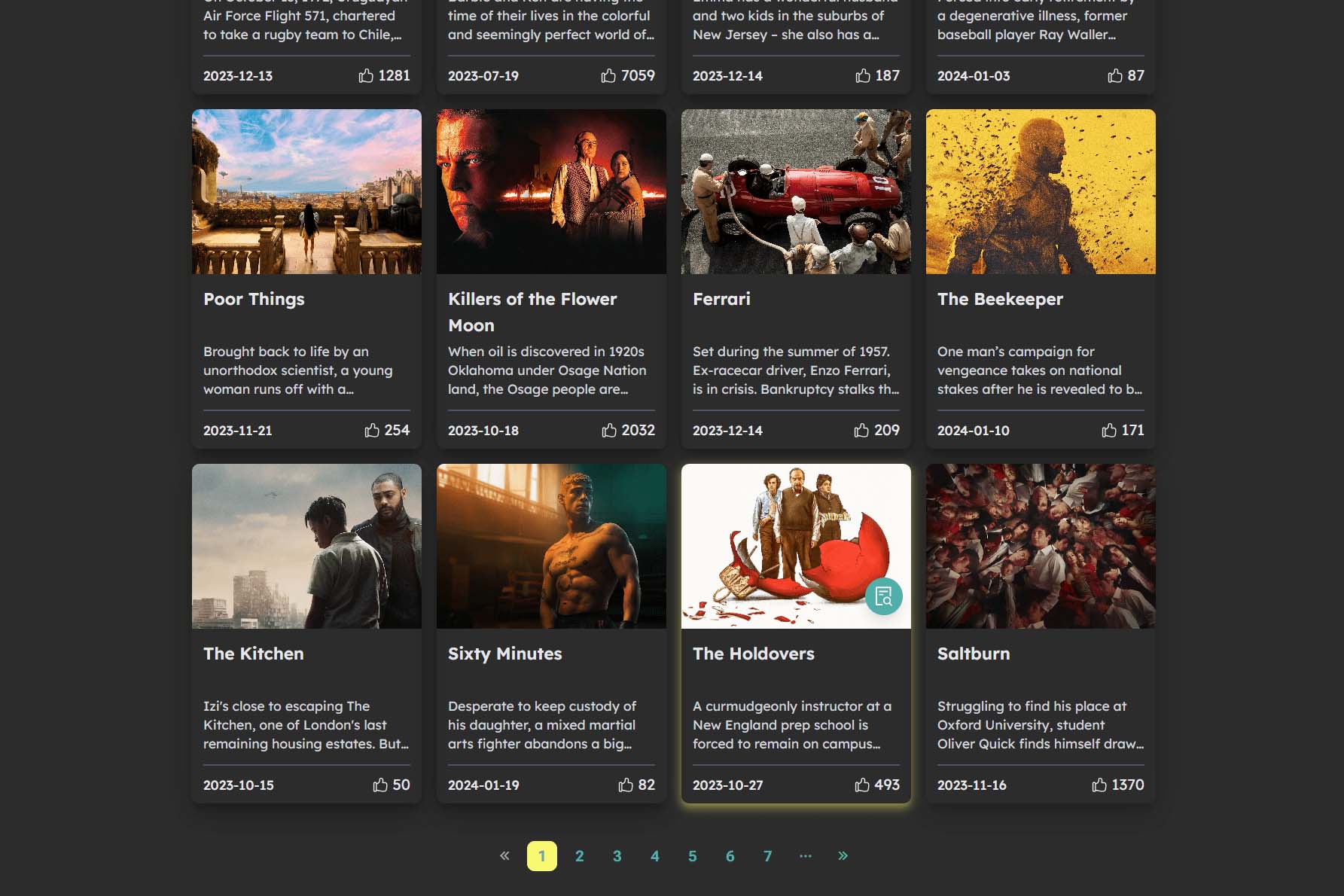The image size is (1344, 896).
Task: Open the Sixty Minutes poster image
Action: 551,546
